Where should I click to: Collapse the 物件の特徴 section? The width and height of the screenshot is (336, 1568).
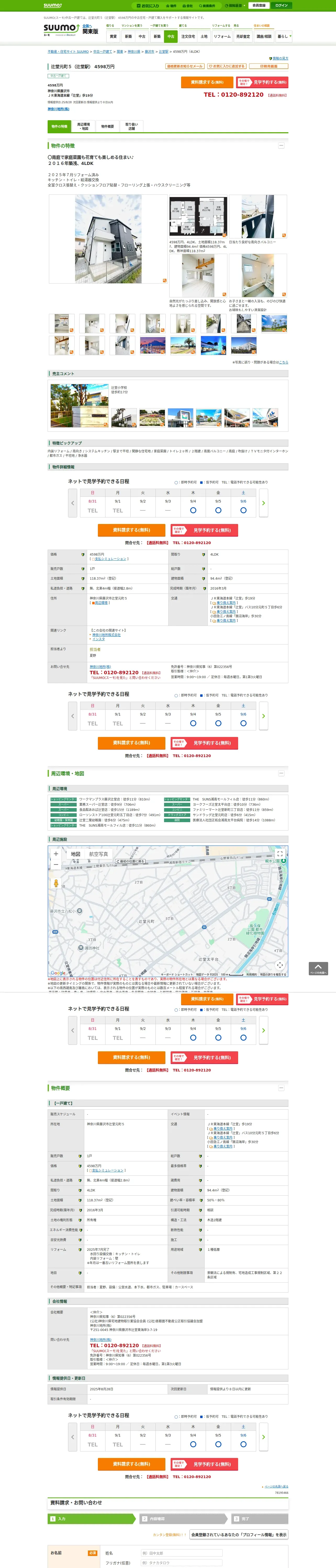tap(281, 146)
